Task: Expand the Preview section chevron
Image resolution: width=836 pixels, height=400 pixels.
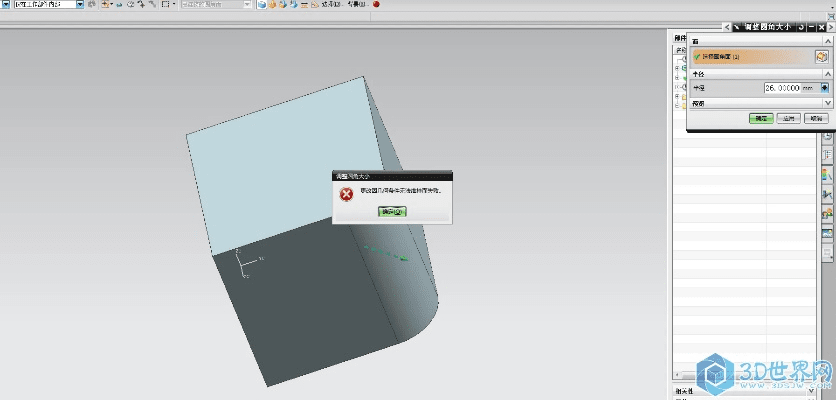Action: (827, 103)
